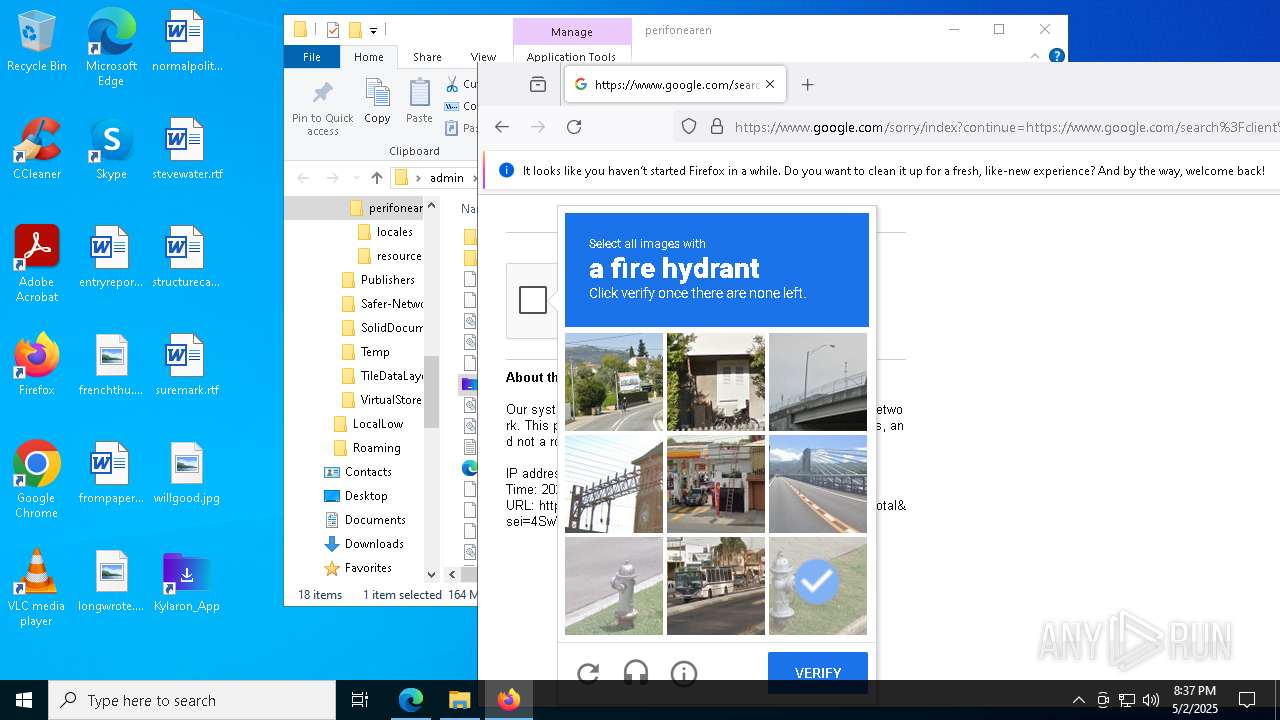Open Task View on the taskbar
Viewport: 1280px width, 720px height.
click(360, 700)
